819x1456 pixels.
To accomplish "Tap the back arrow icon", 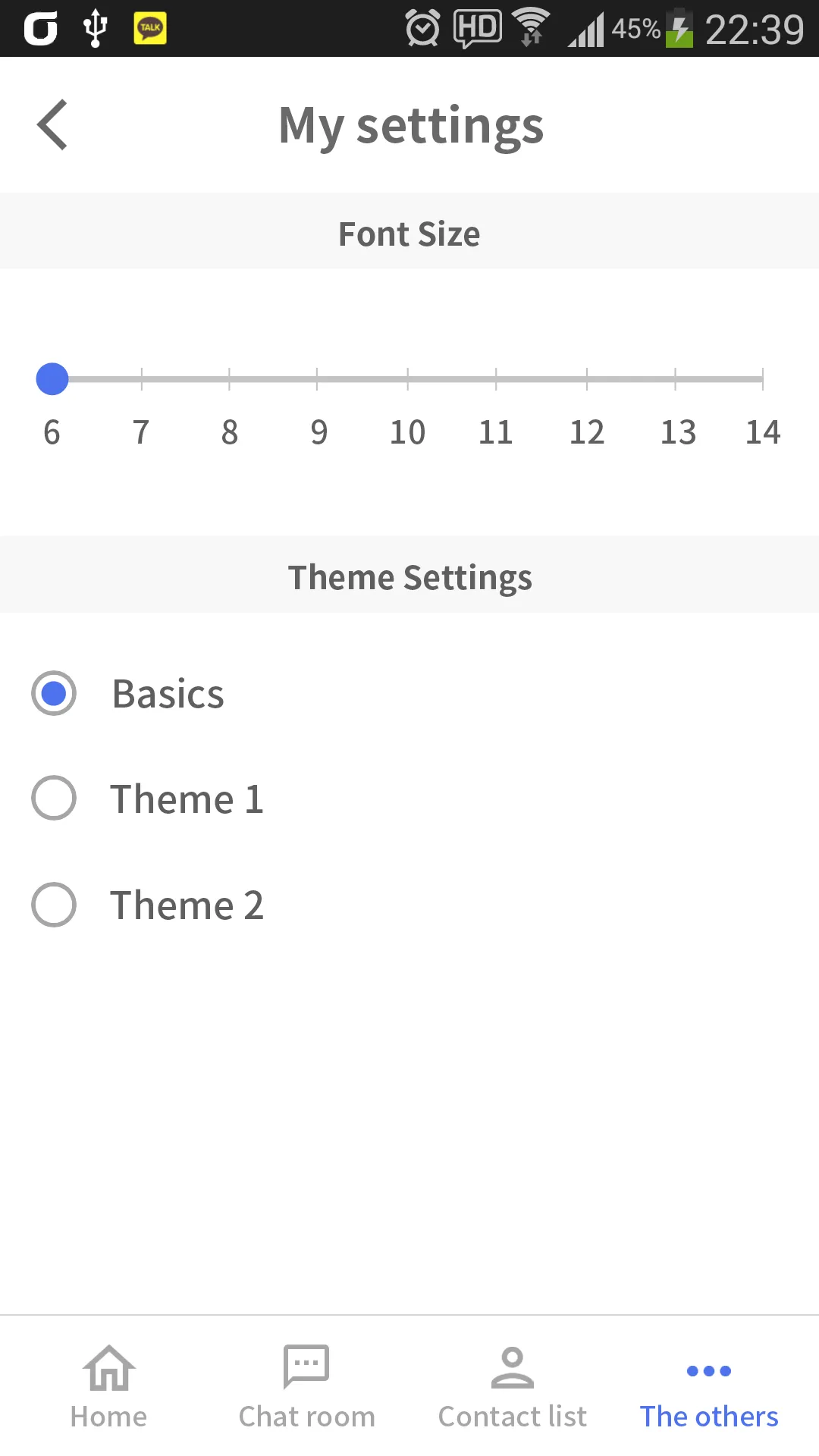I will click(x=52, y=125).
